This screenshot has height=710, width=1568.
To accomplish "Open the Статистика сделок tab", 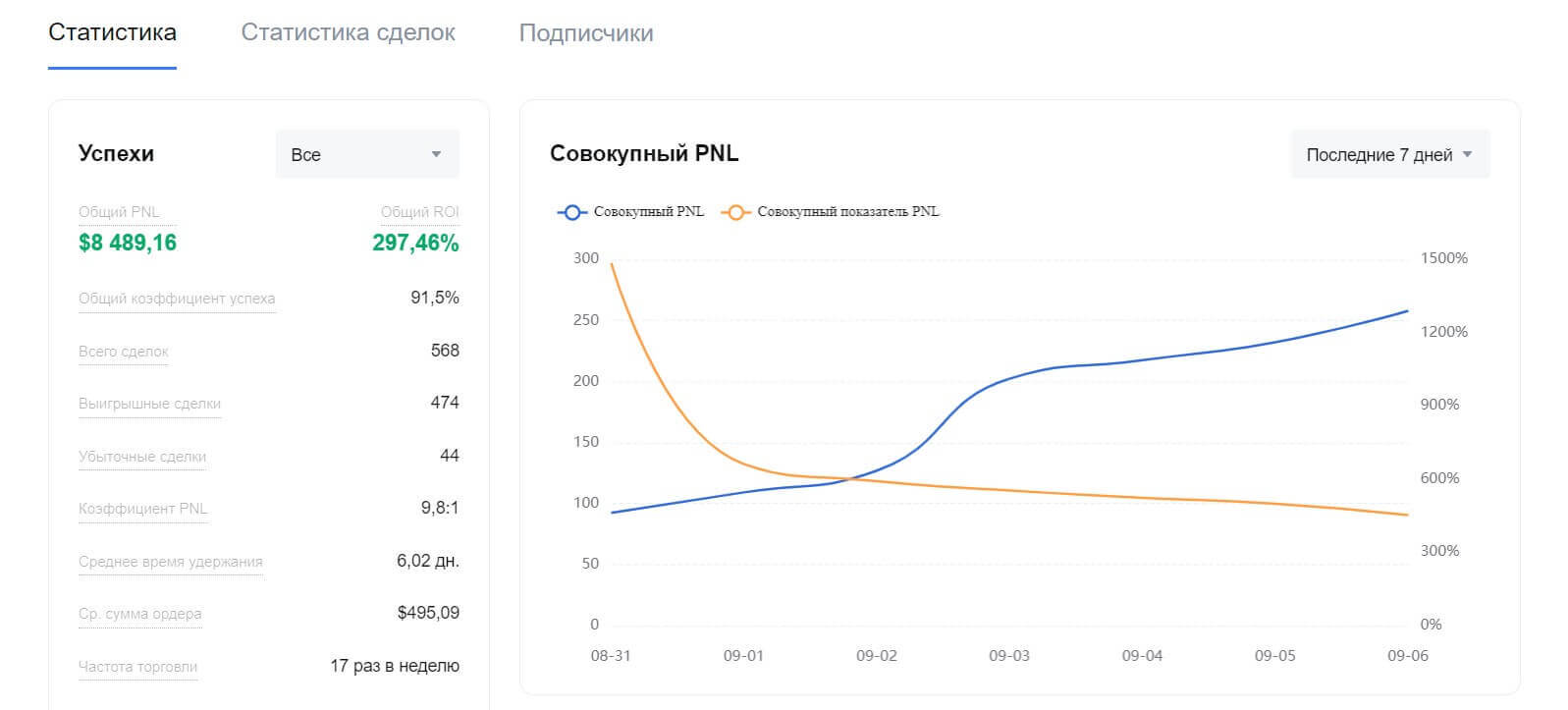I will 348,32.
